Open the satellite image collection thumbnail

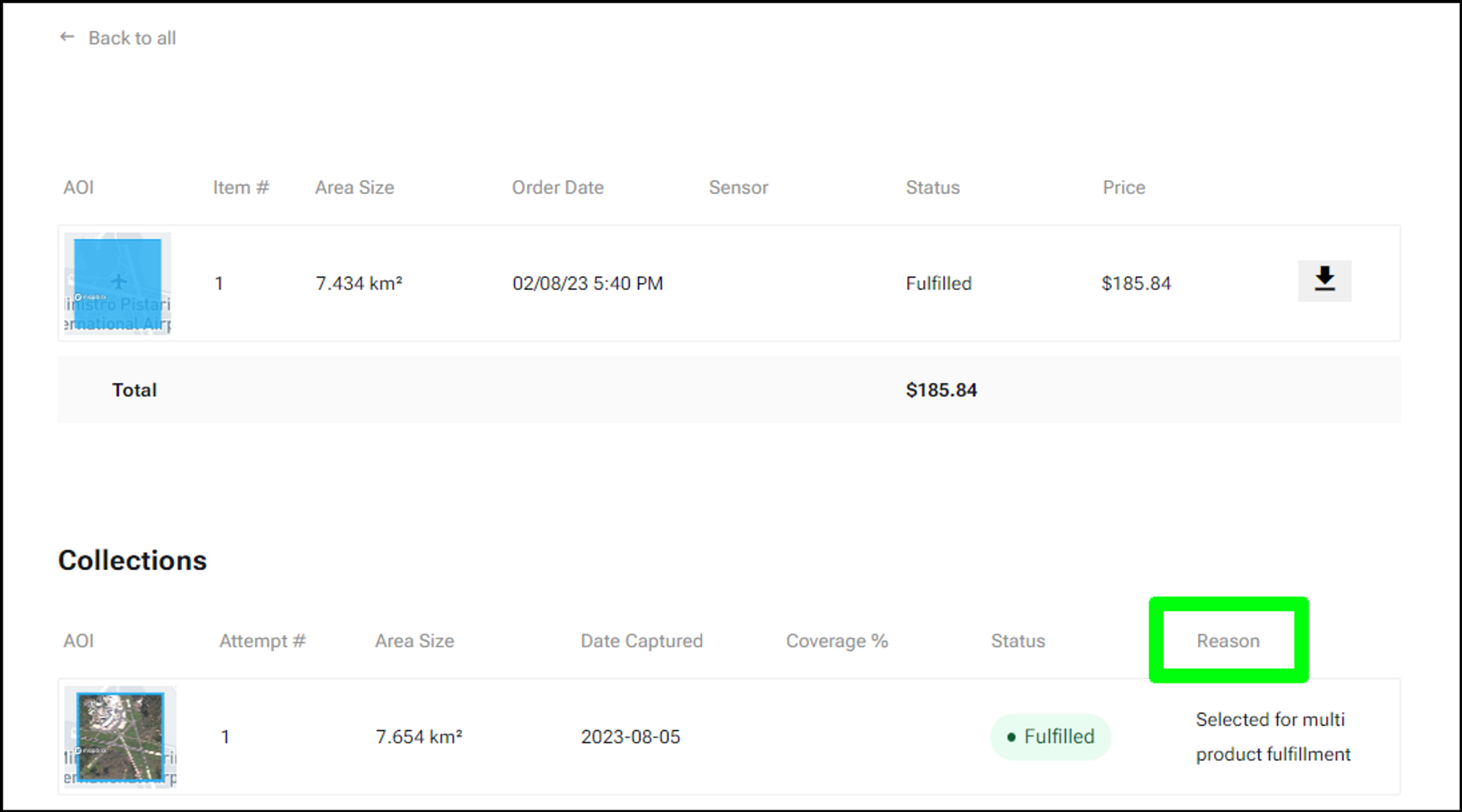coord(121,737)
